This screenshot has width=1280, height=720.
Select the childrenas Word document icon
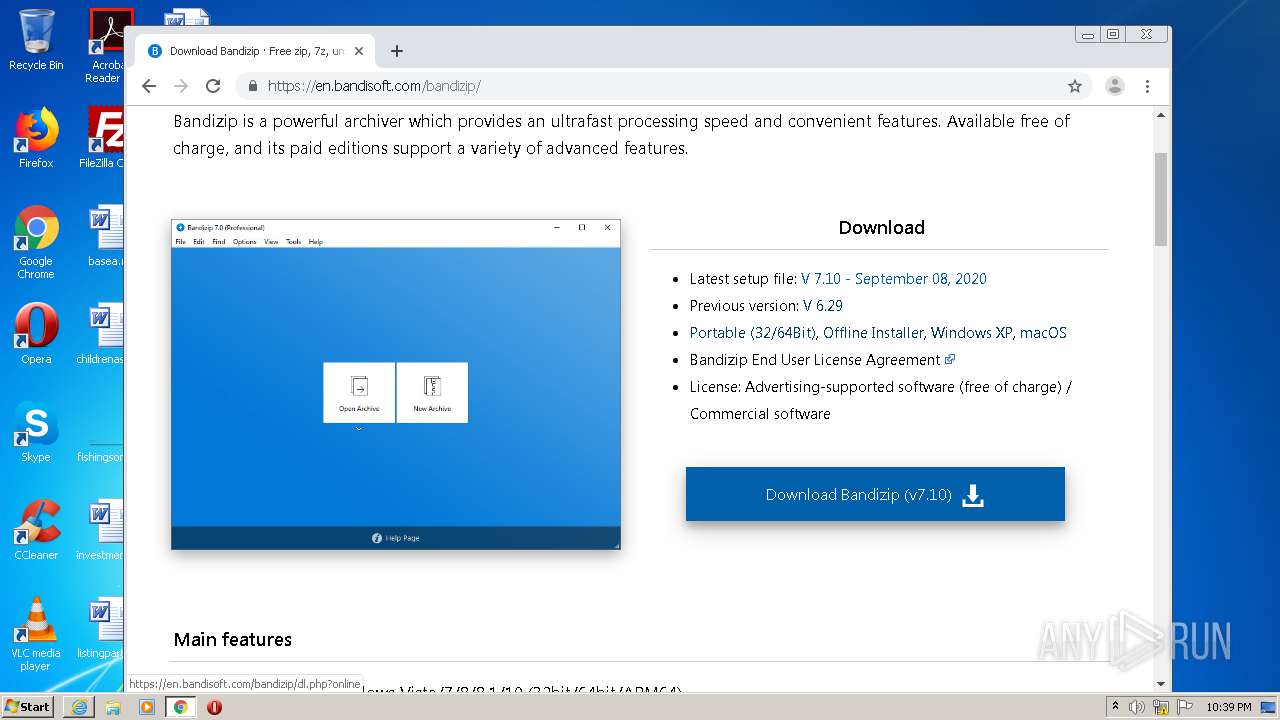click(101, 334)
